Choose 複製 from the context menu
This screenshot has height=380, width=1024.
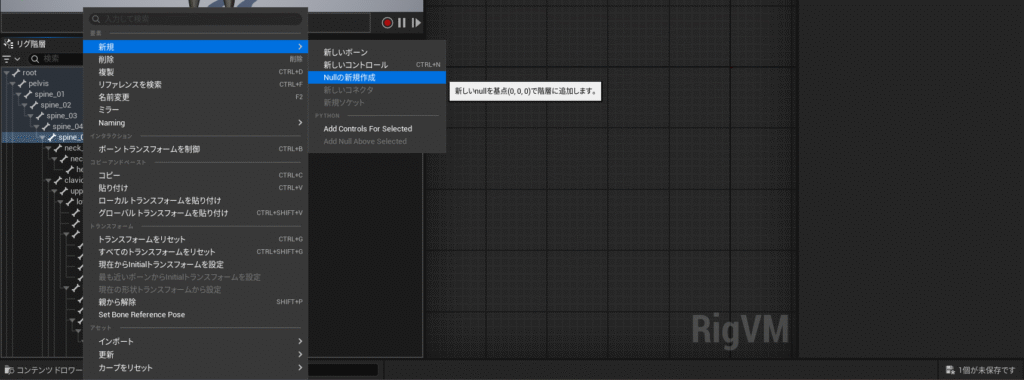pos(195,72)
